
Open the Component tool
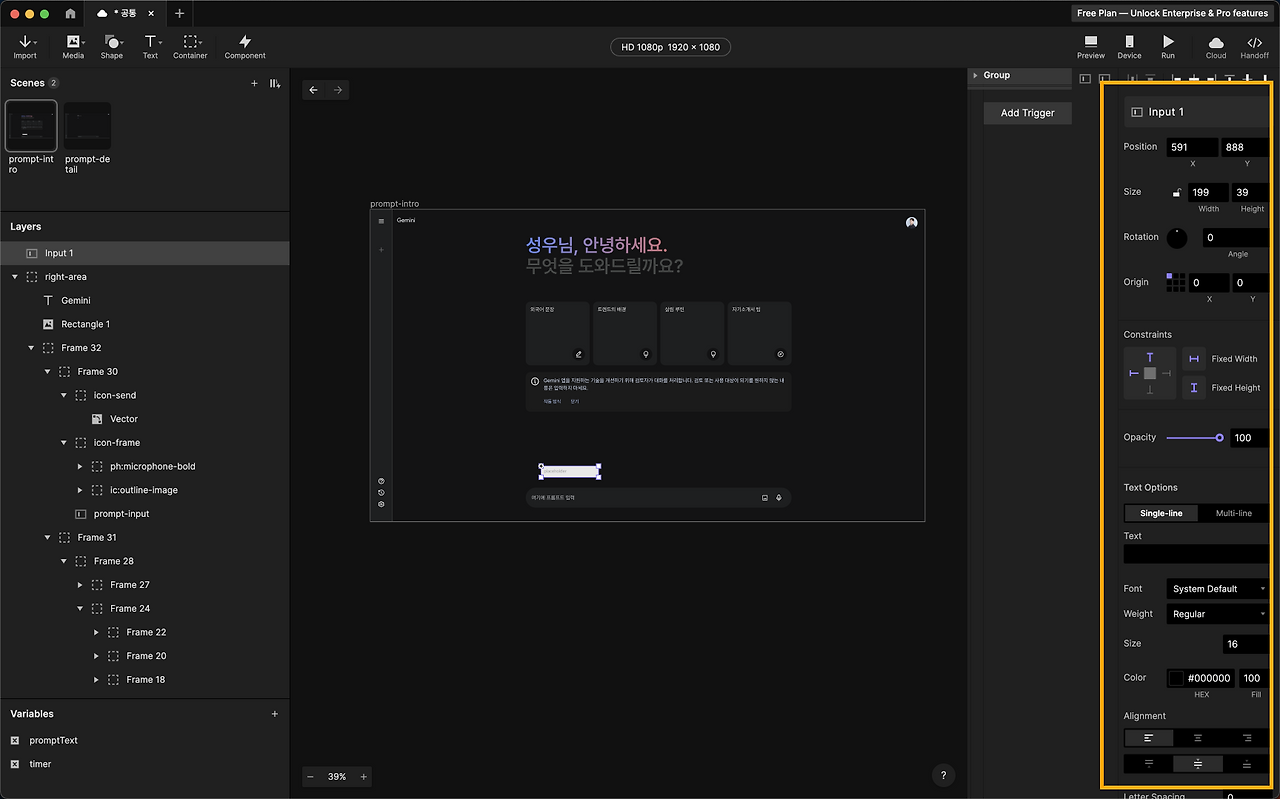pyautogui.click(x=245, y=46)
